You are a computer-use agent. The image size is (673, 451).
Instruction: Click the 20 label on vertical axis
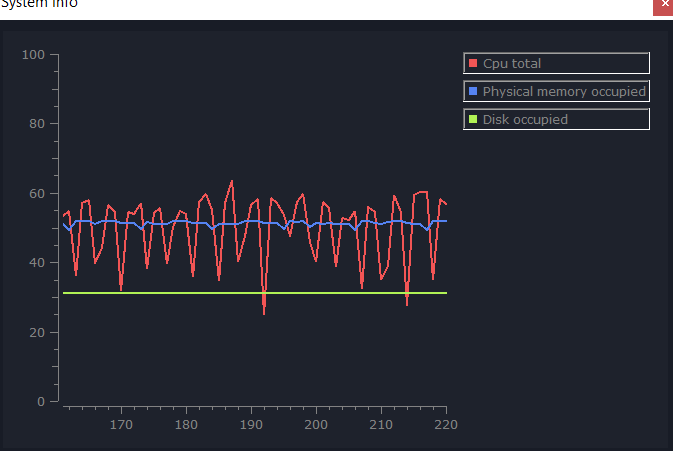click(38, 332)
